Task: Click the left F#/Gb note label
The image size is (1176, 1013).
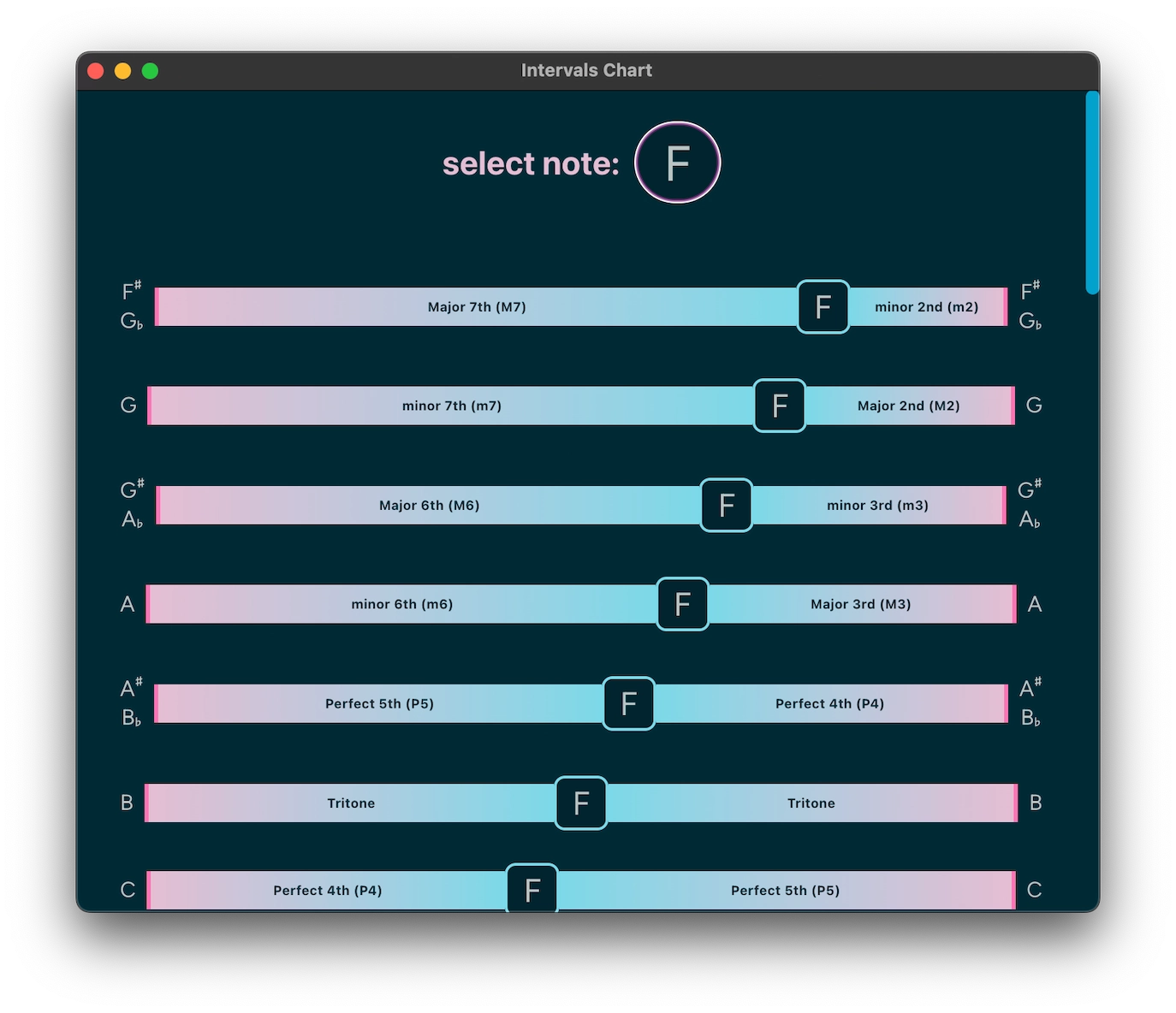Action: (132, 305)
